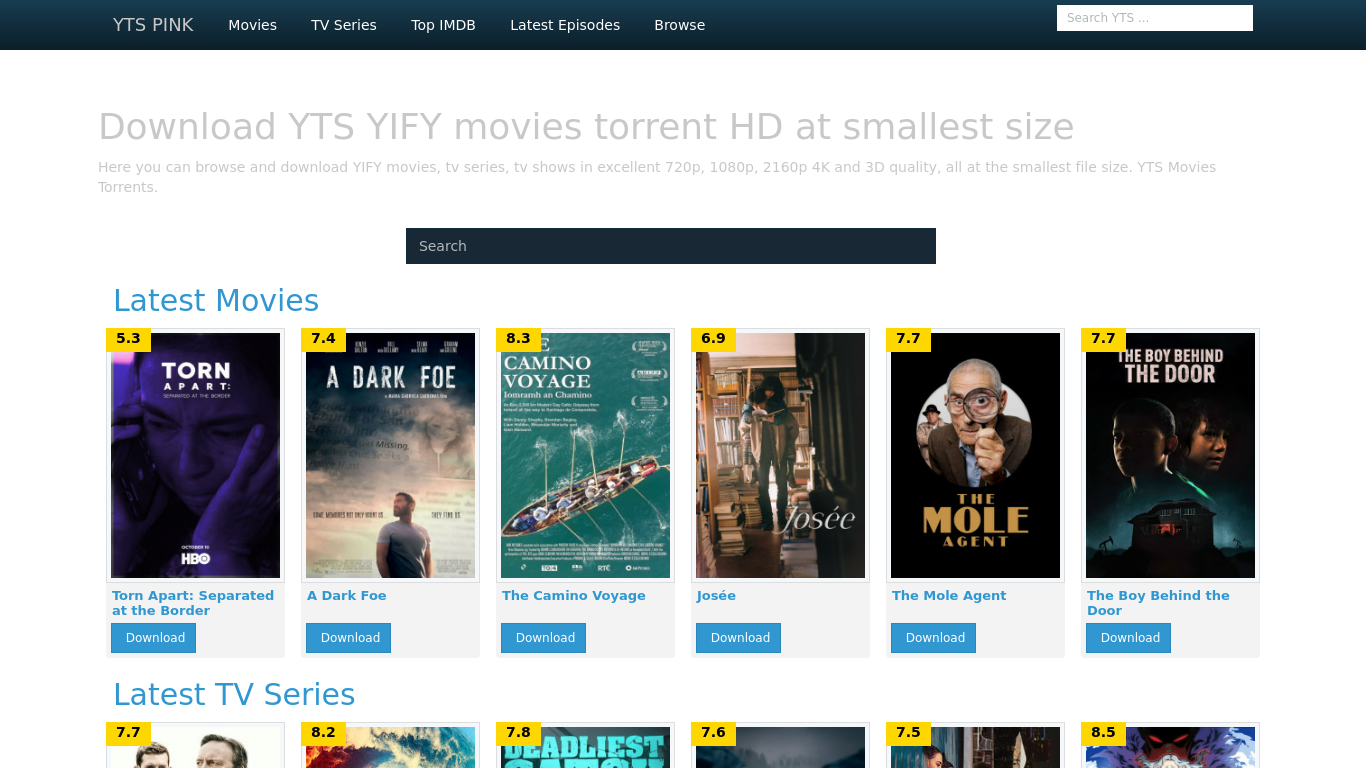Download The Mole Agent
This screenshot has width=1366, height=768.
[934, 638]
